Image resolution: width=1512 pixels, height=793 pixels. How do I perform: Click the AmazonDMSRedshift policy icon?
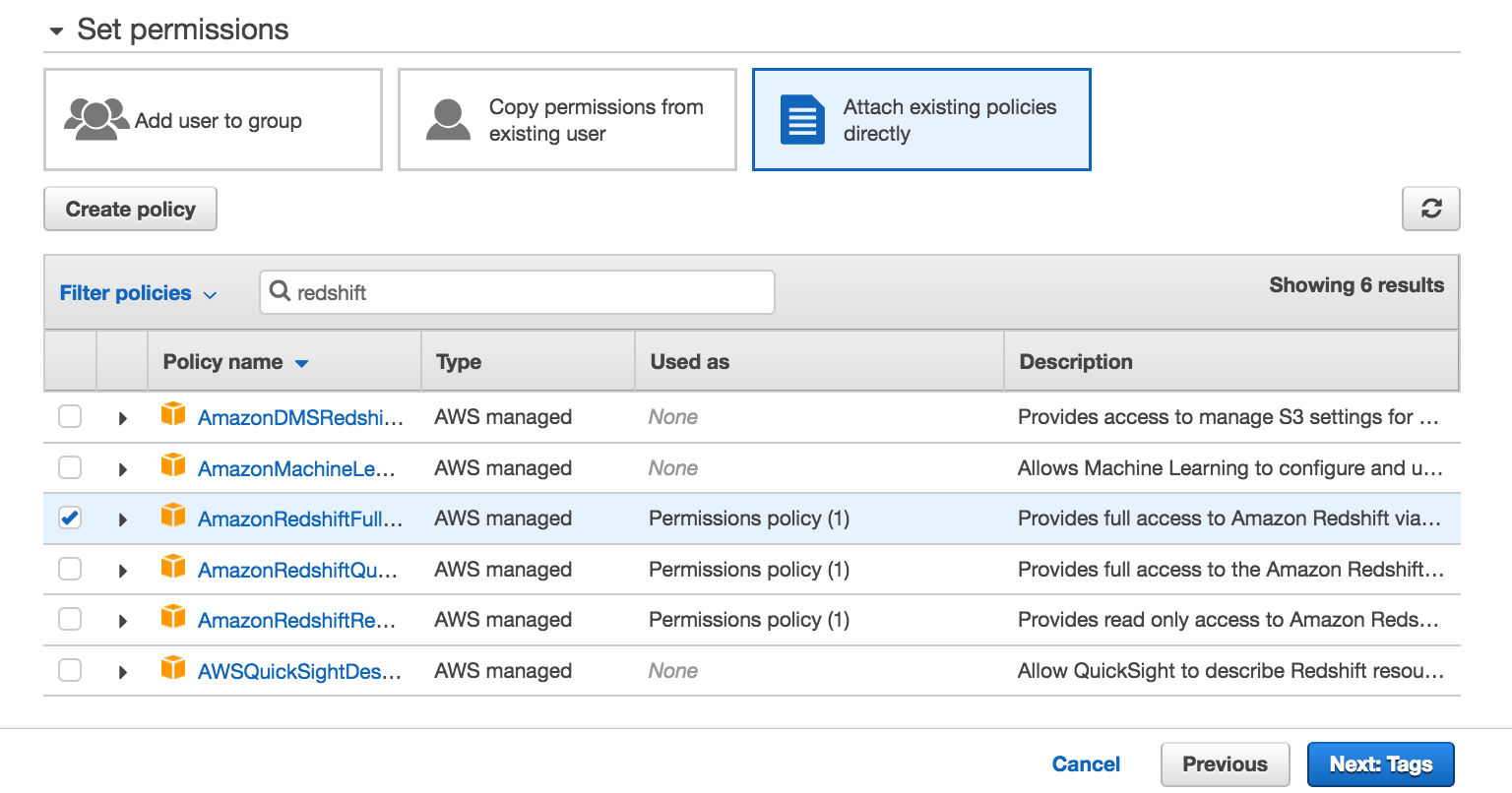(173, 416)
